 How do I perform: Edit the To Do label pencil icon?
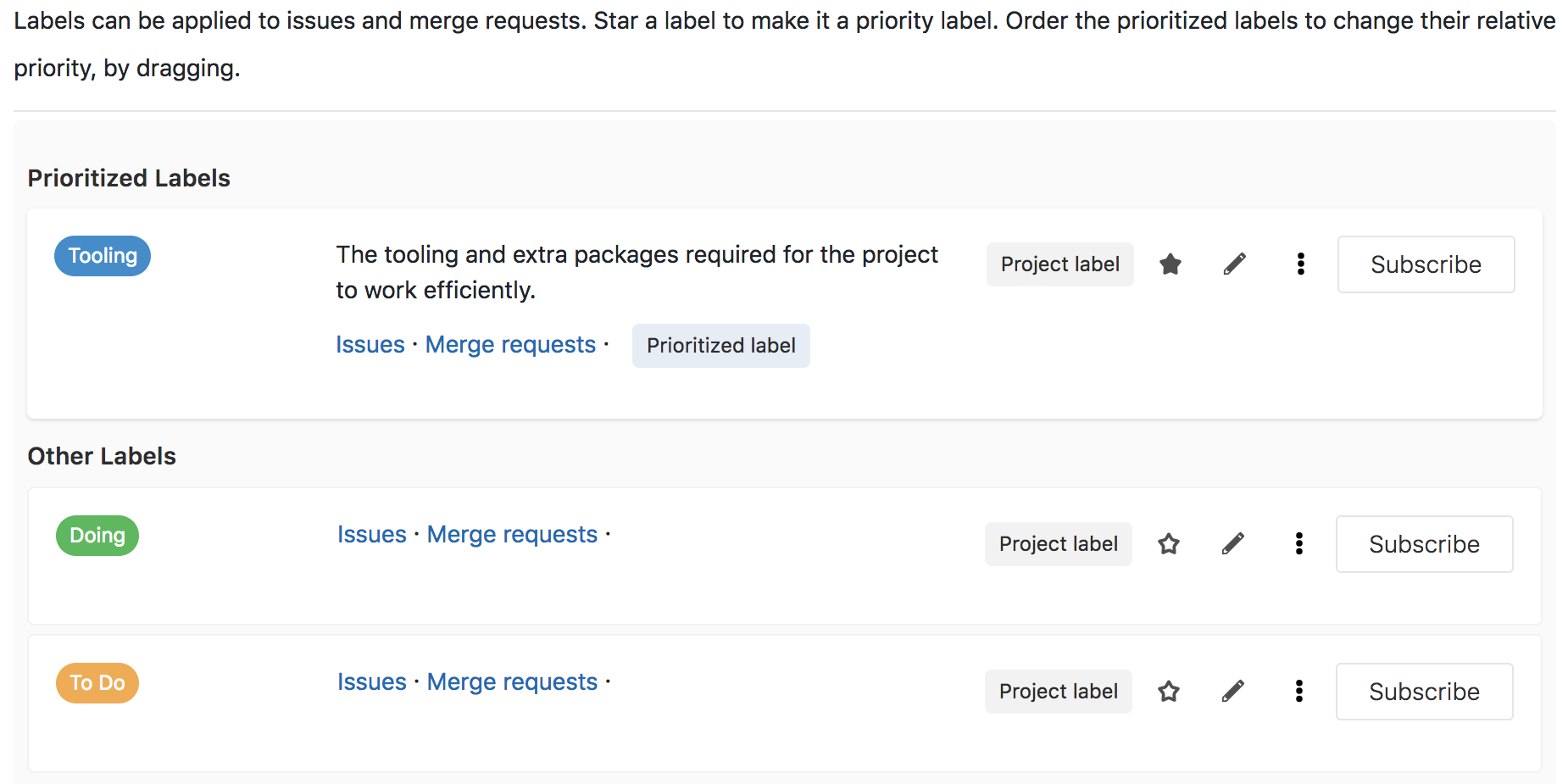point(1233,692)
